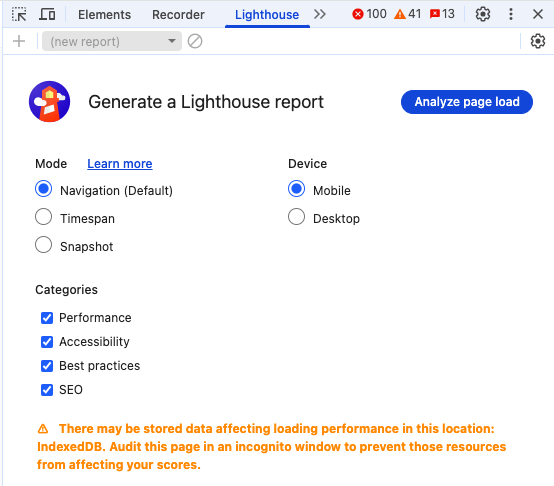This screenshot has width=554, height=486.
Task: Open Lighthouse settings gear below the tab bar
Action: click(537, 41)
